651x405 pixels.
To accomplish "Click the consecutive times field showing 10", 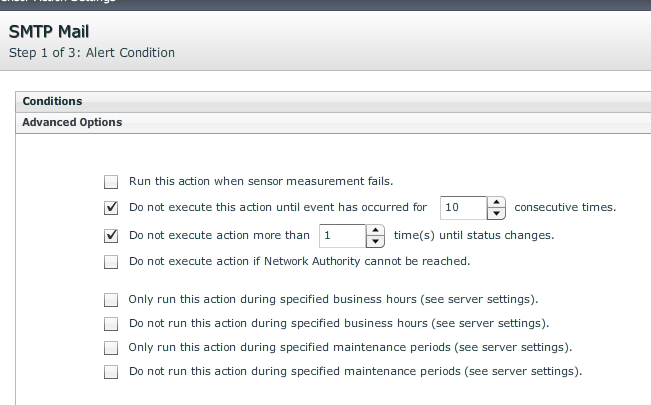I will 462,208.
